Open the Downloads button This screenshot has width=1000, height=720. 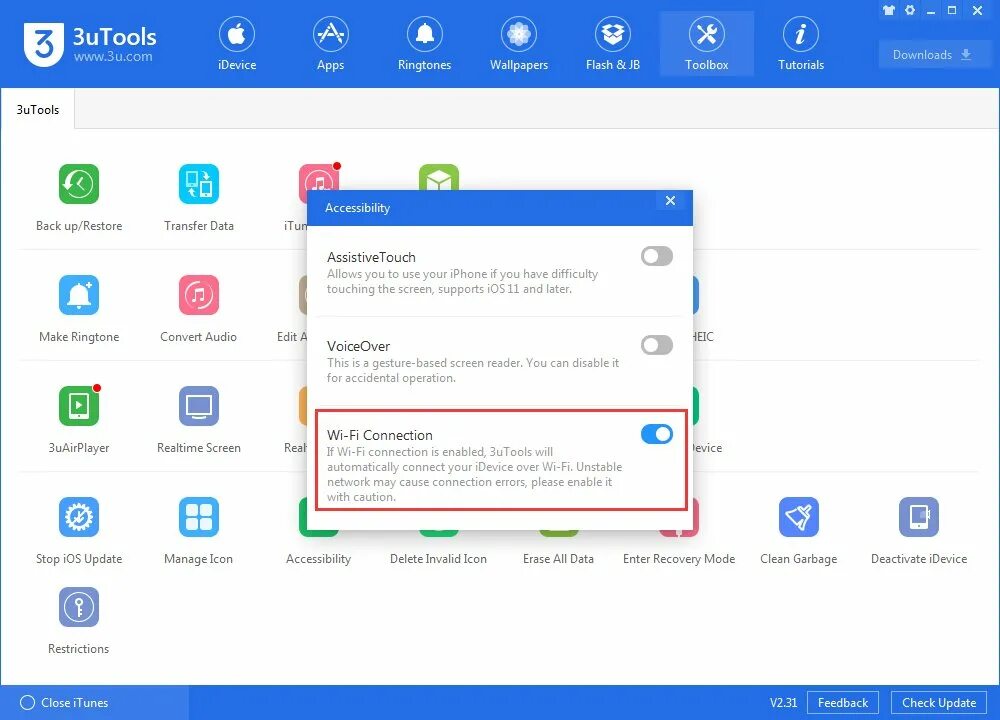pos(933,55)
